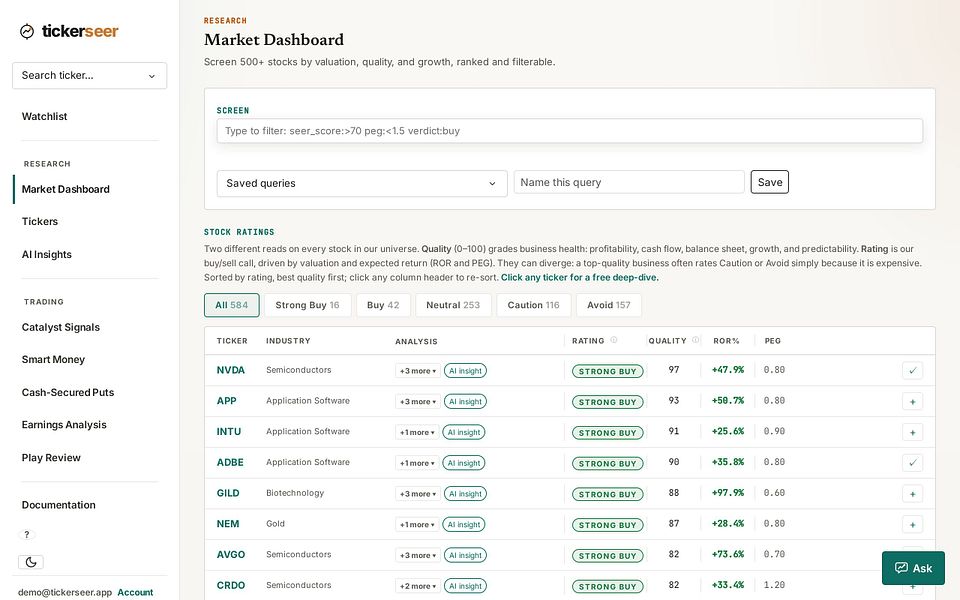Save the current query
960x600 pixels.
[770, 182]
